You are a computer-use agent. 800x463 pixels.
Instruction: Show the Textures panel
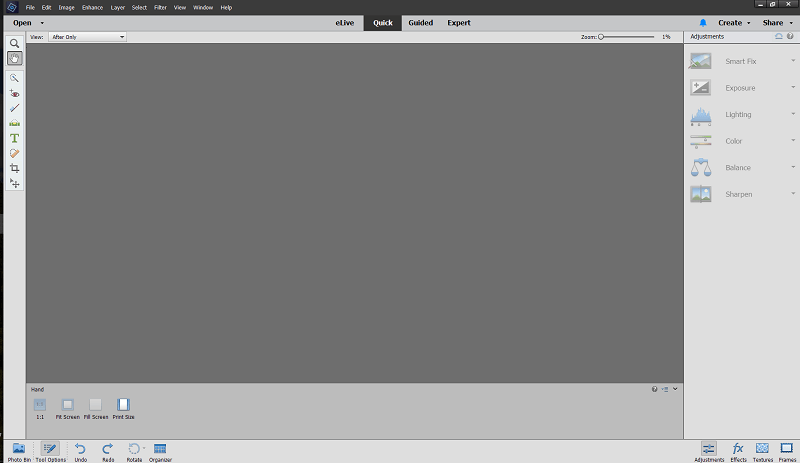(762, 452)
